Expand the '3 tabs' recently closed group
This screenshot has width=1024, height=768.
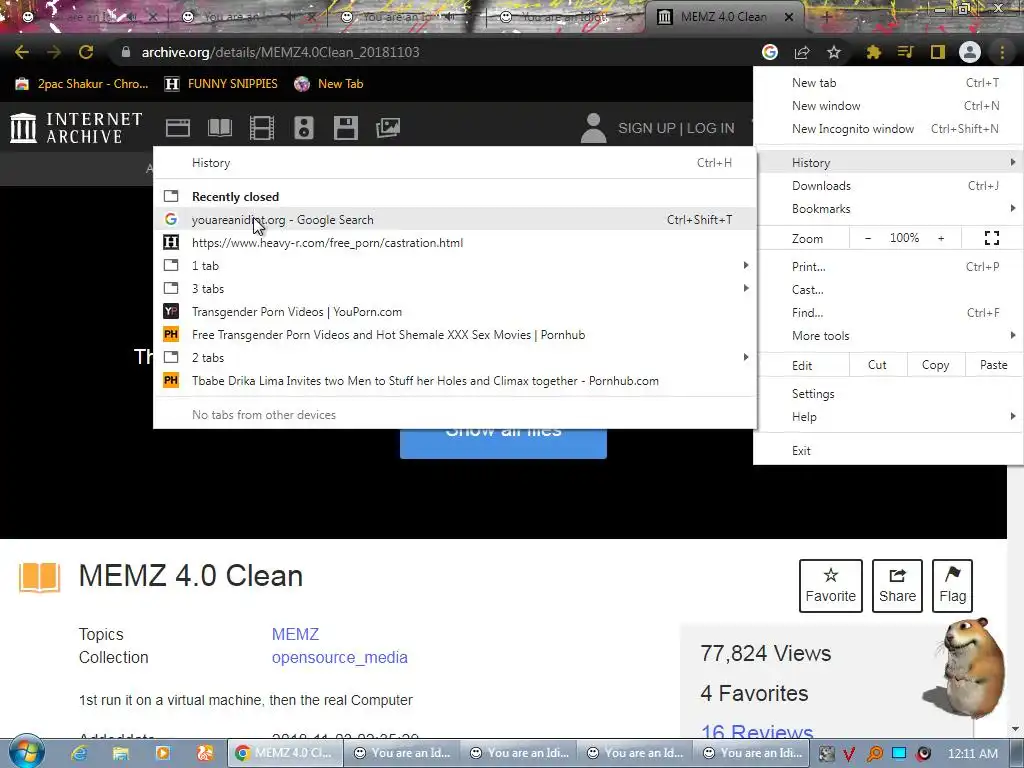tap(455, 289)
